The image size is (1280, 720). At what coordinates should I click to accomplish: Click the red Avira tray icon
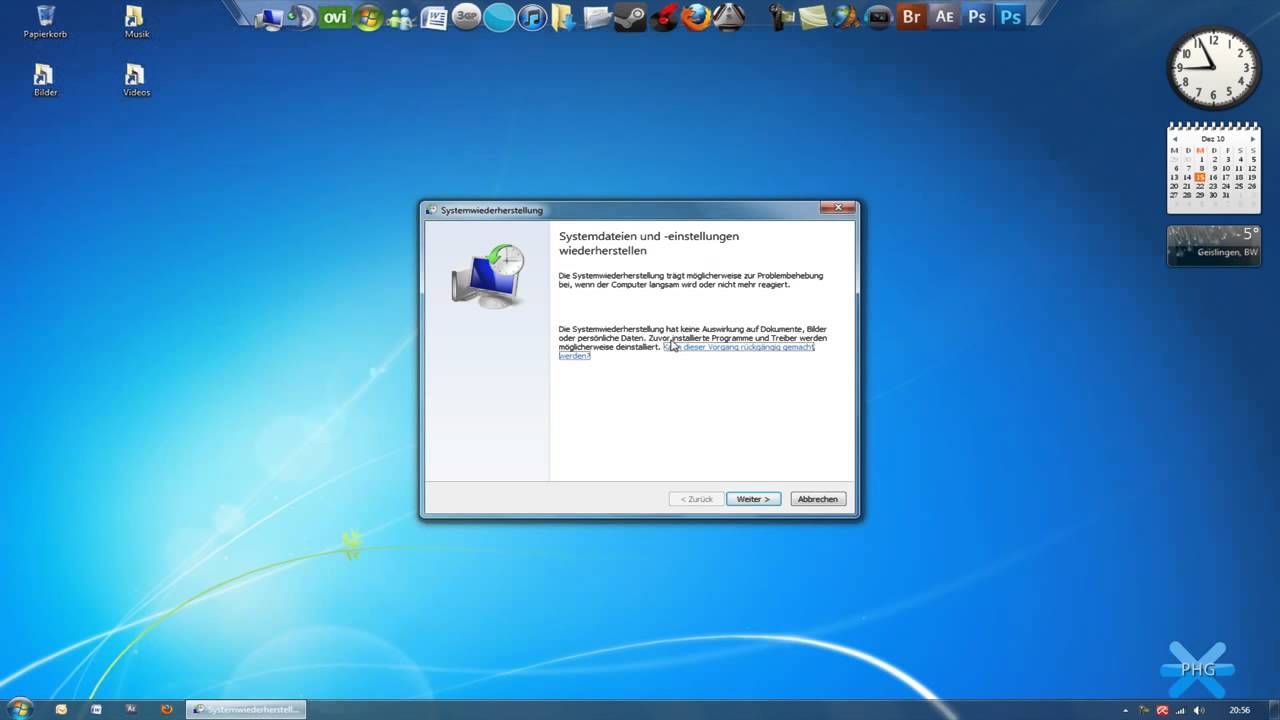click(1162, 710)
